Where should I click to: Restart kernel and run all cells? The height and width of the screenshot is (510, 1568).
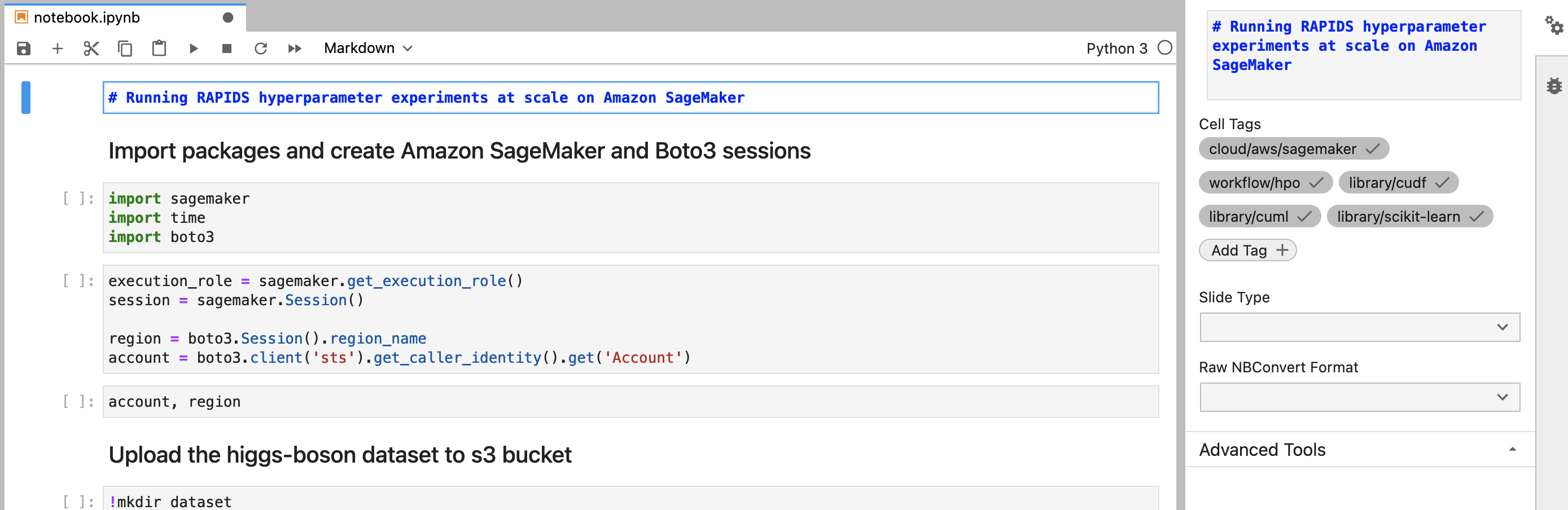tap(295, 49)
